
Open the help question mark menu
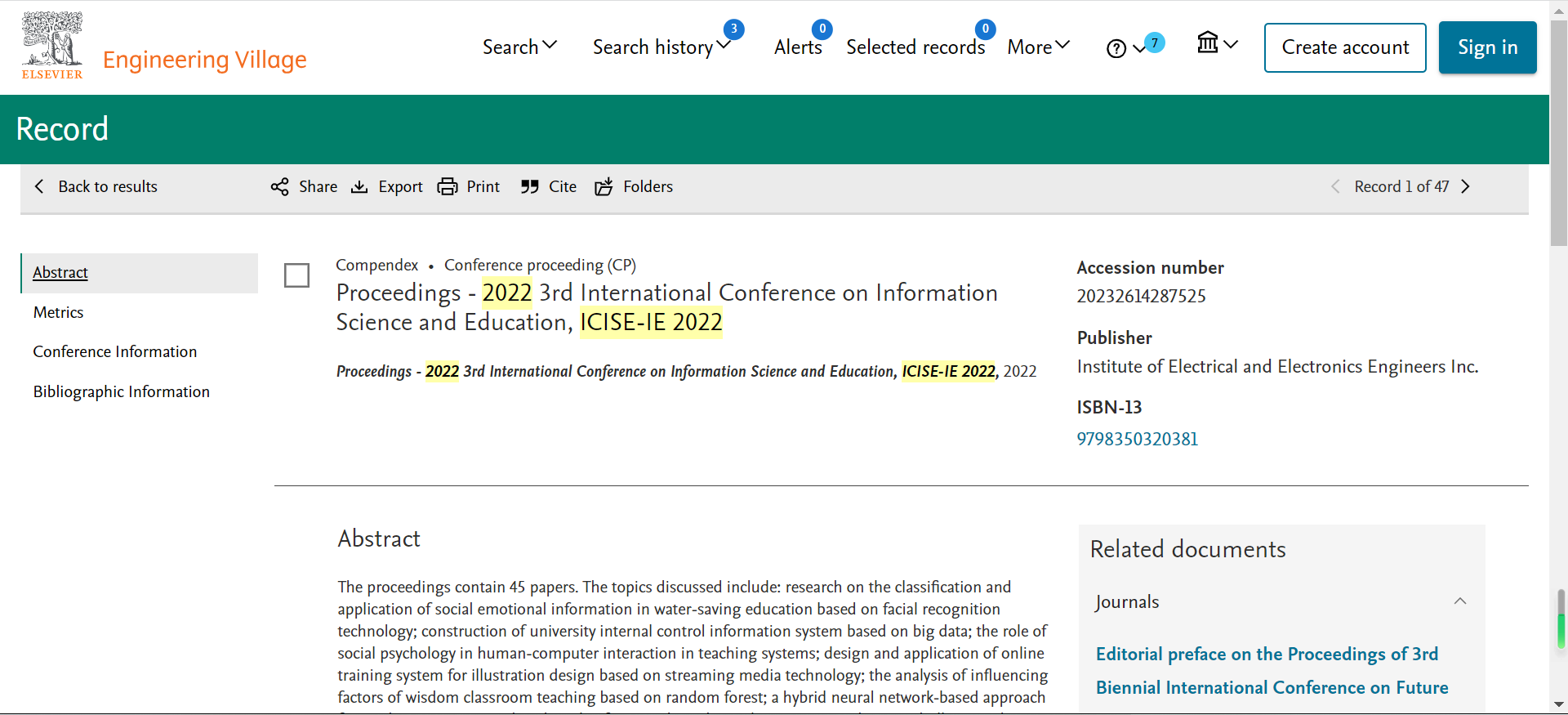click(1125, 49)
